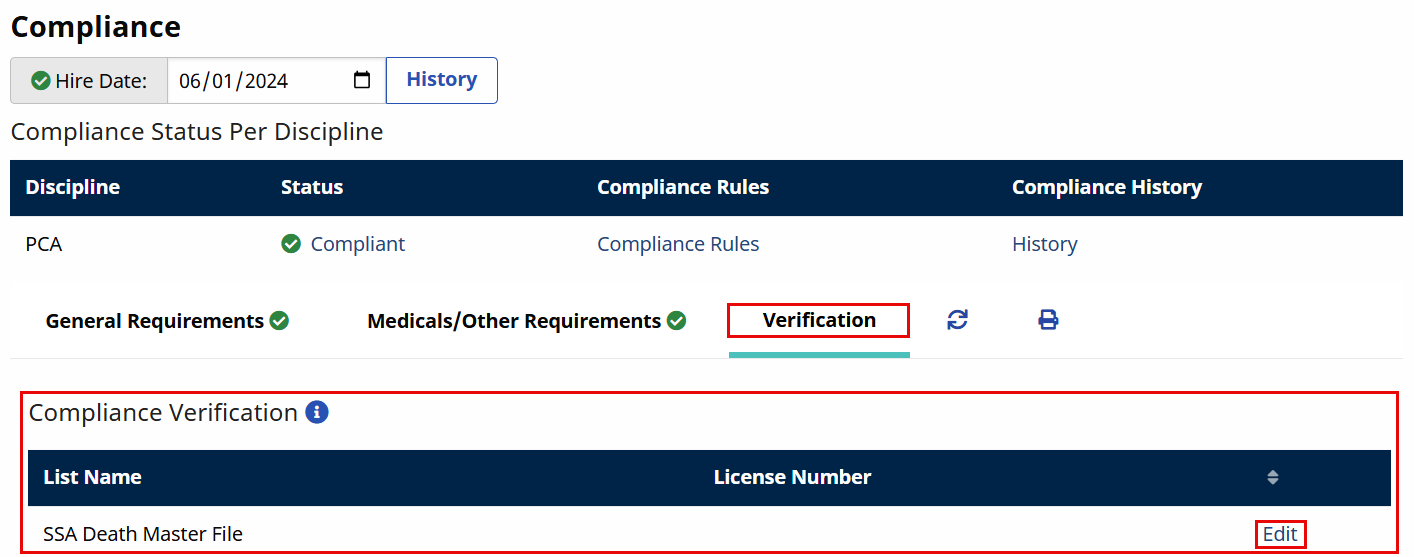Click Medicals/Other Requirements green check icon
Image resolution: width=1414 pixels, height=557 pixels.
point(676,321)
